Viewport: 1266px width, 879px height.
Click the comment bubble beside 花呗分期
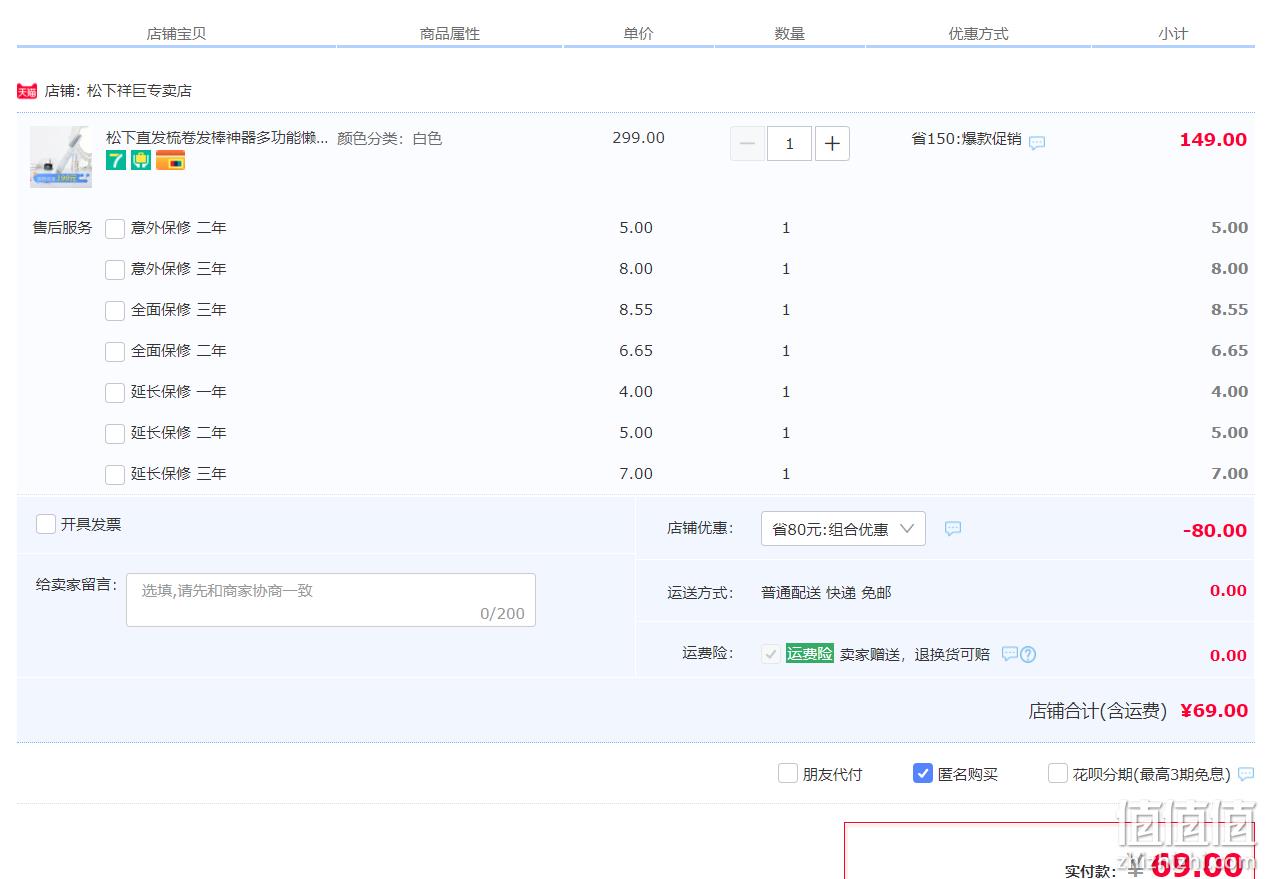click(1246, 774)
